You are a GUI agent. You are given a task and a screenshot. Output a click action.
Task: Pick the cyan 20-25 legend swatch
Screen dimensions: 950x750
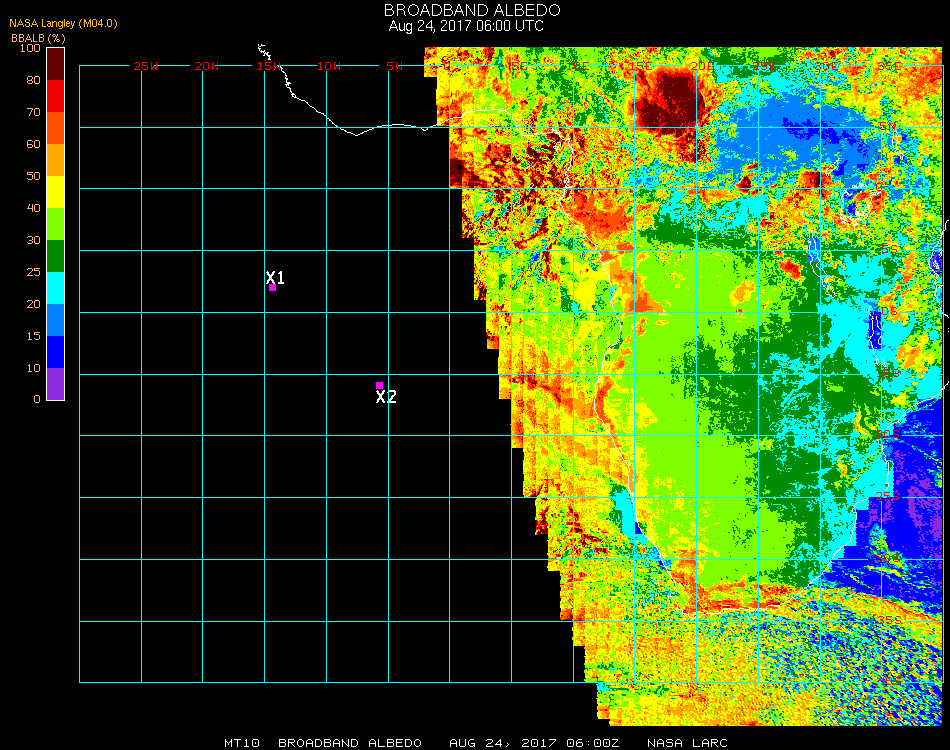tap(55, 288)
